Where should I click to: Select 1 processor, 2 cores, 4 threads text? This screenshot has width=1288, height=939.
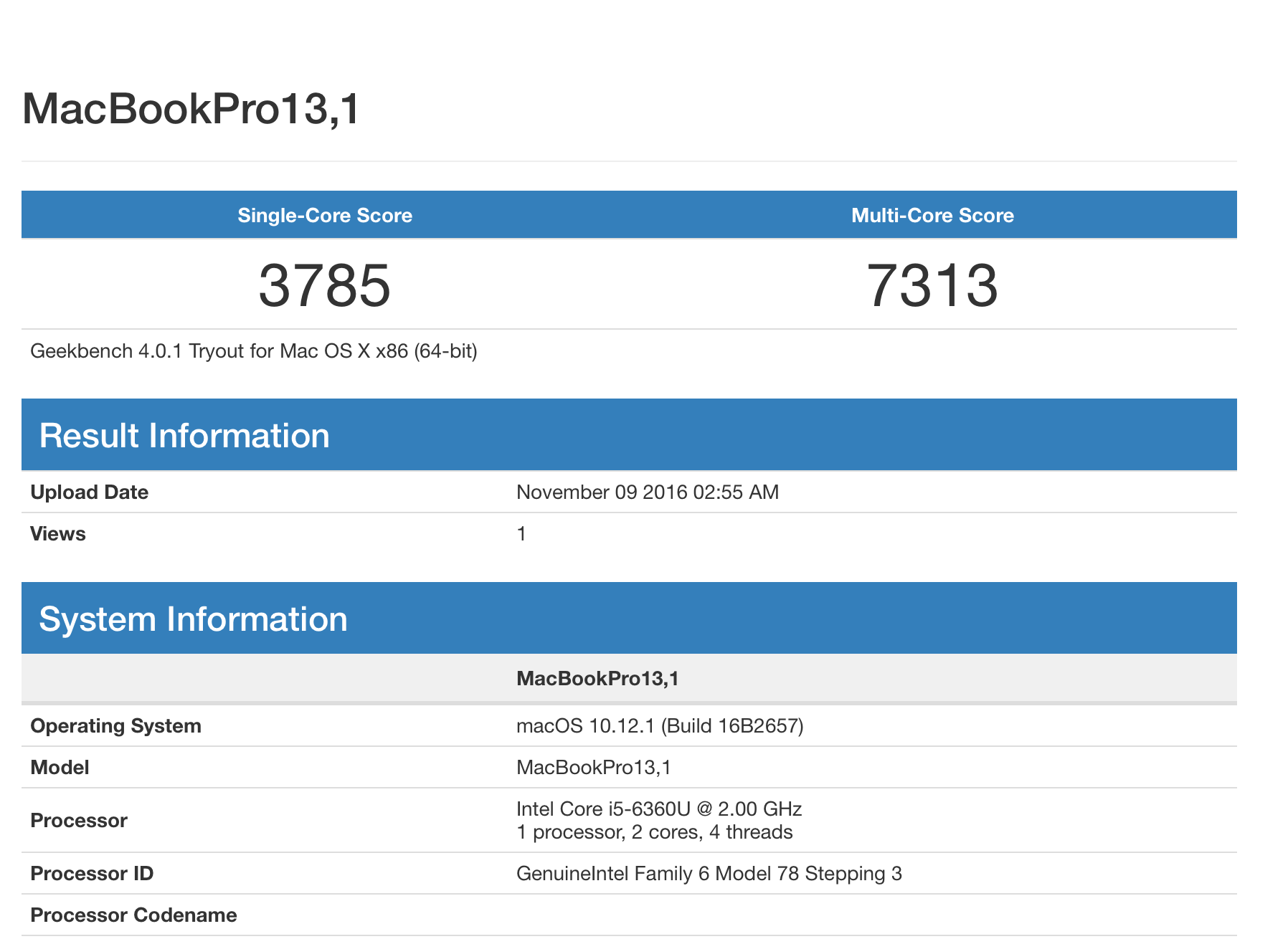[655, 832]
